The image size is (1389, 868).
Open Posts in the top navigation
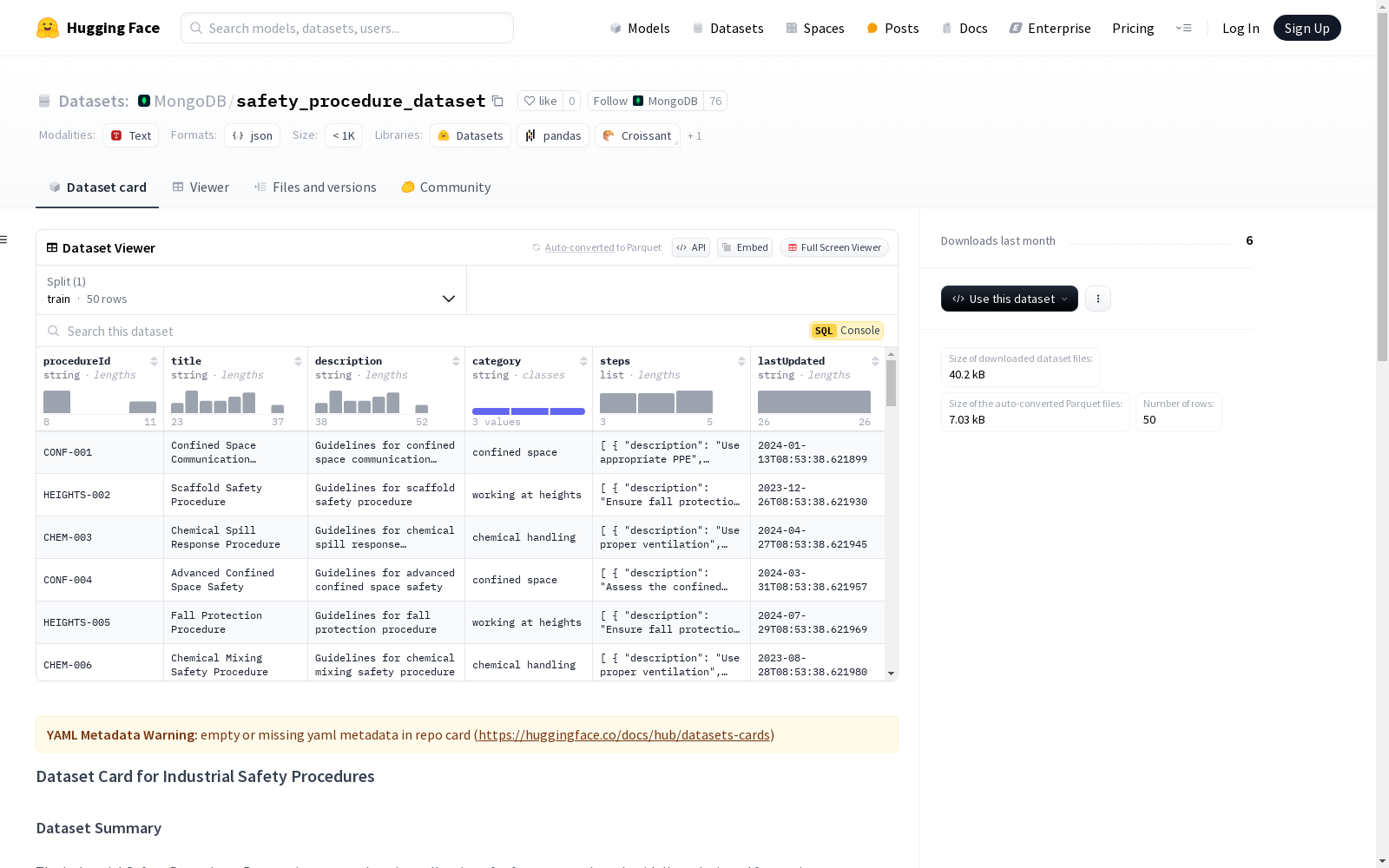click(892, 28)
